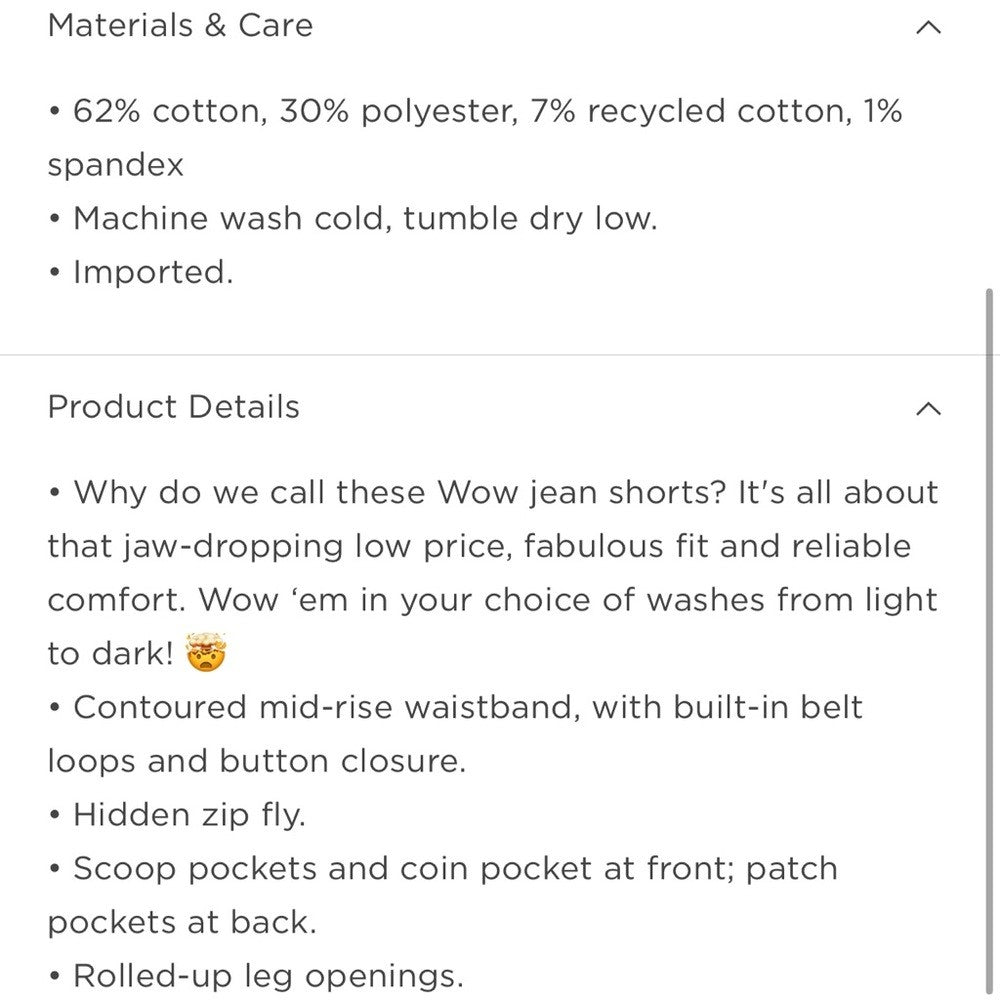1000x1000 pixels.
Task: Tap the Materials & Care heading
Action: pos(180,25)
